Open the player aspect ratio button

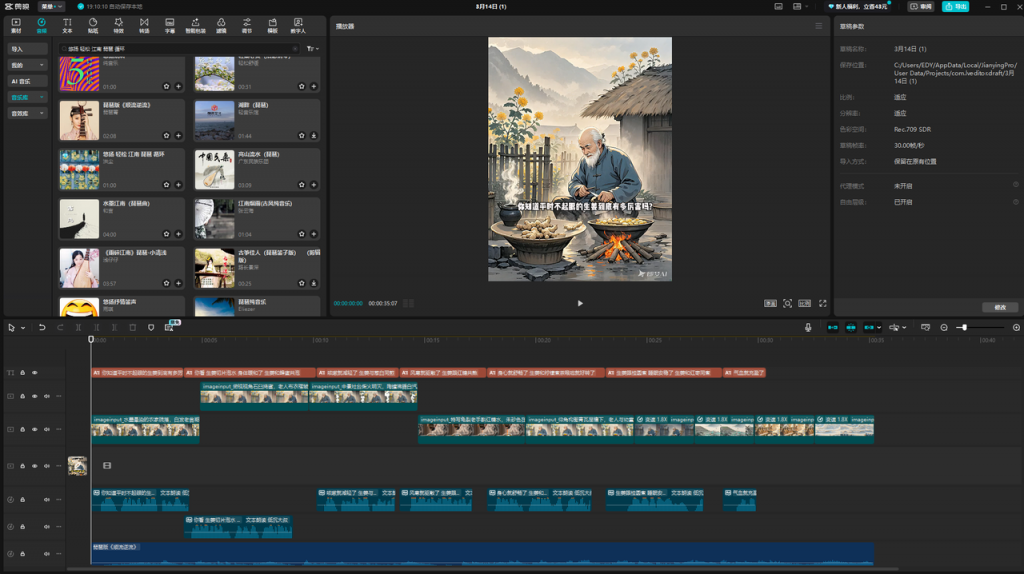click(805, 303)
